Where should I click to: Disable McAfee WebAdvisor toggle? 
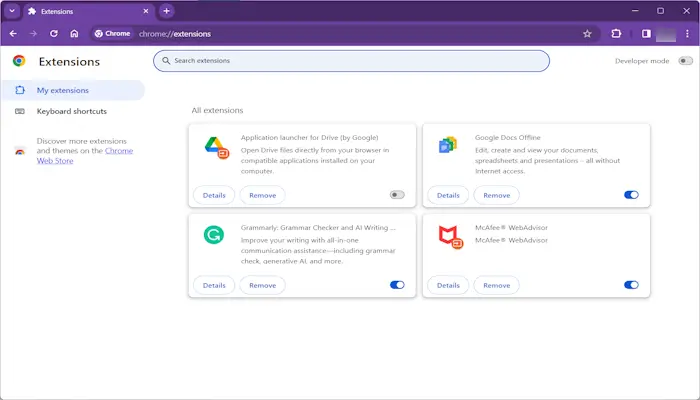pos(631,285)
